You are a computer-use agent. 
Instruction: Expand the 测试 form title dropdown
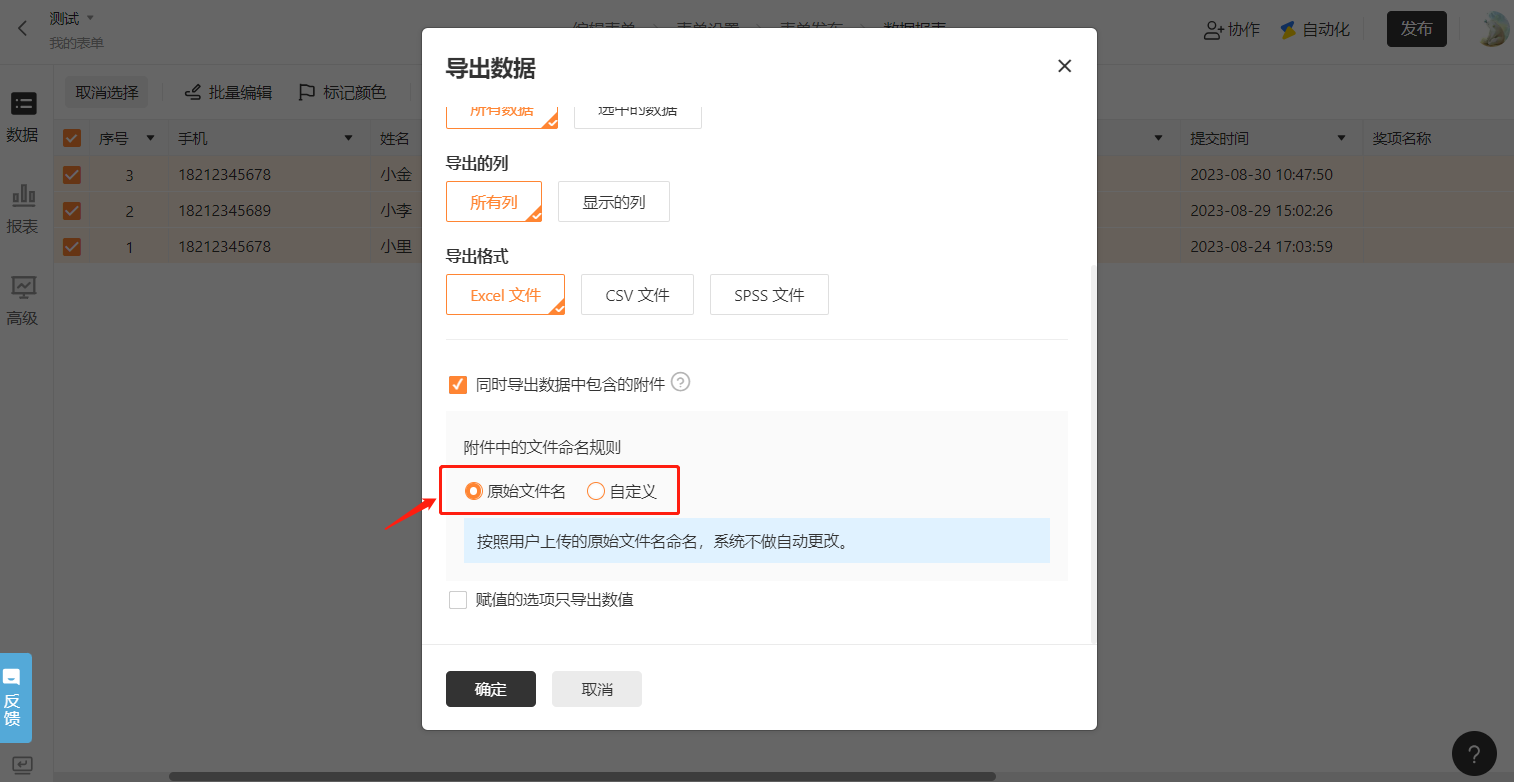point(90,18)
